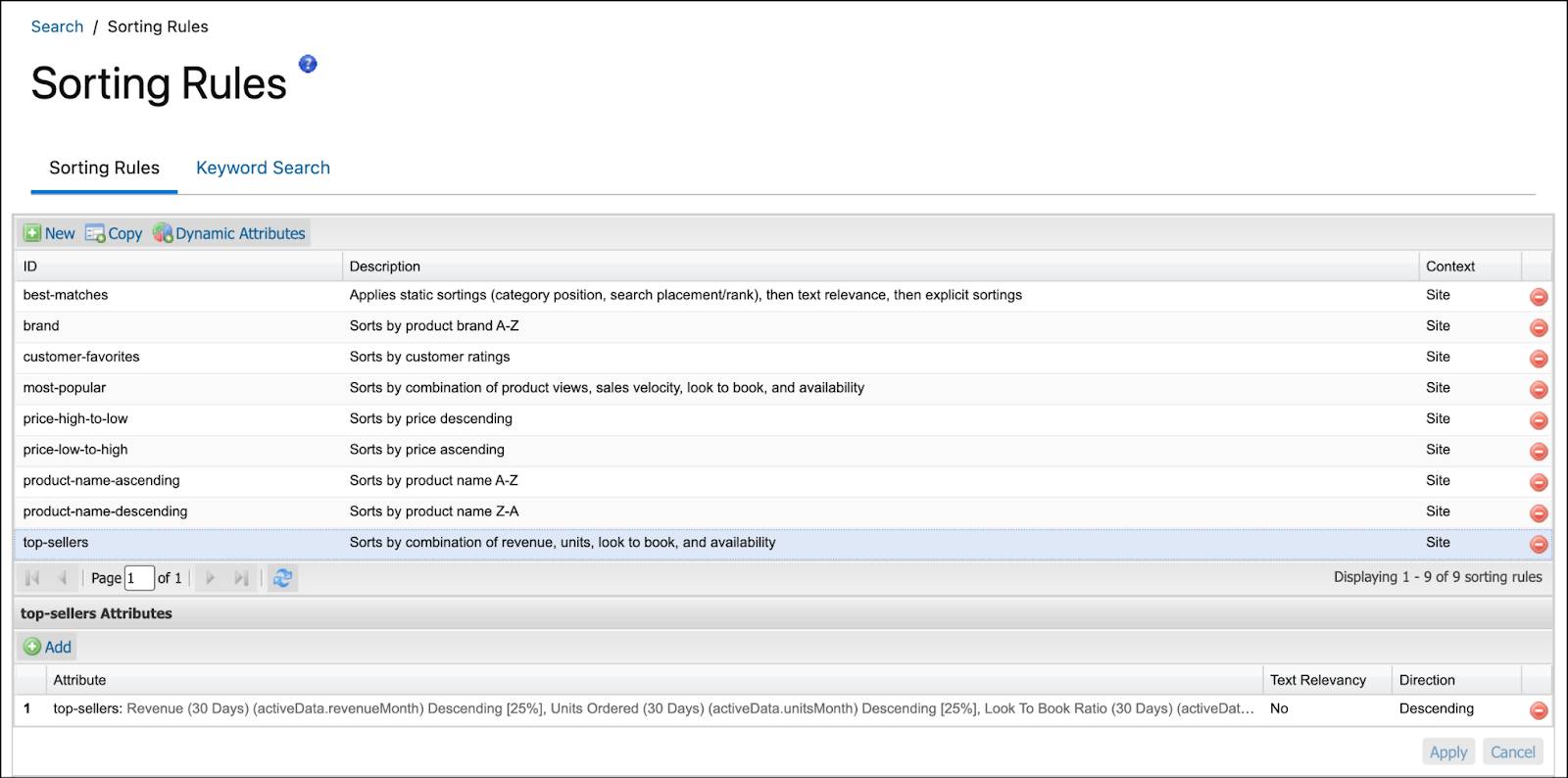Apply the sorting rule changes
1568x778 pixels.
tap(1448, 752)
